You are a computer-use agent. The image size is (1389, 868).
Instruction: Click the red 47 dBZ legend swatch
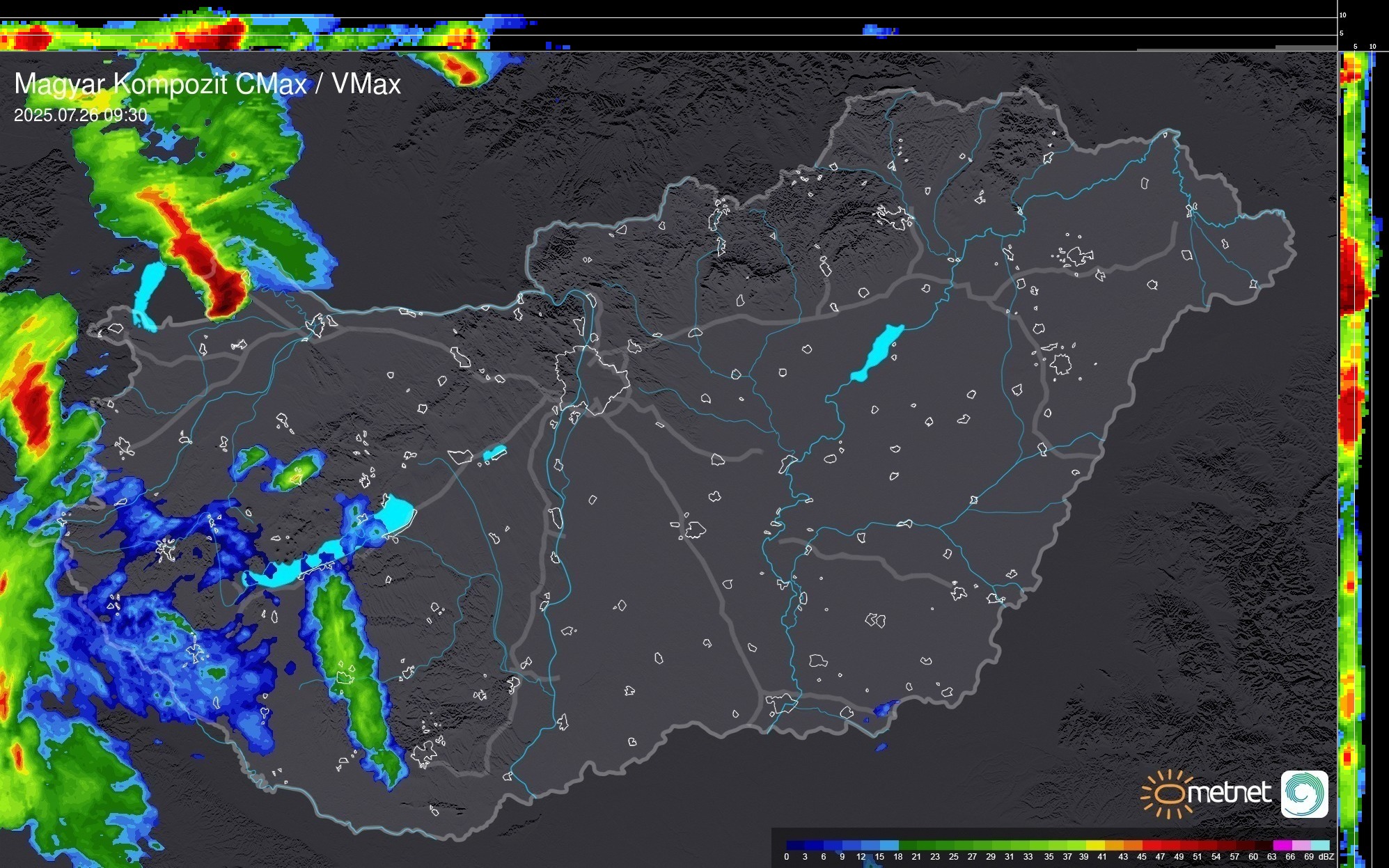(1170, 845)
